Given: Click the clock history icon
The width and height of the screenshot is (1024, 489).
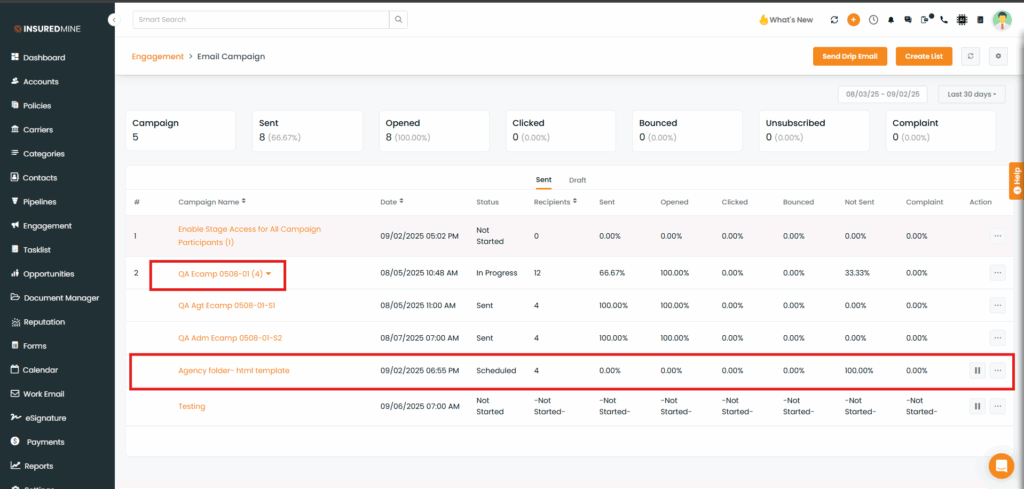Looking at the screenshot, I should click(x=873, y=19).
